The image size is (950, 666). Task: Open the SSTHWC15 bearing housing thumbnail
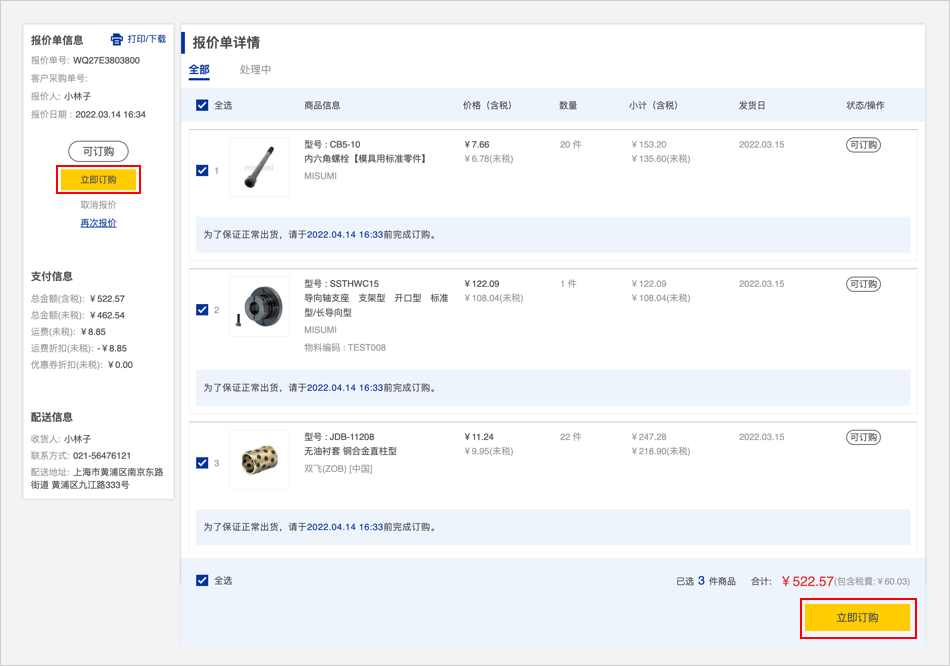(259, 307)
